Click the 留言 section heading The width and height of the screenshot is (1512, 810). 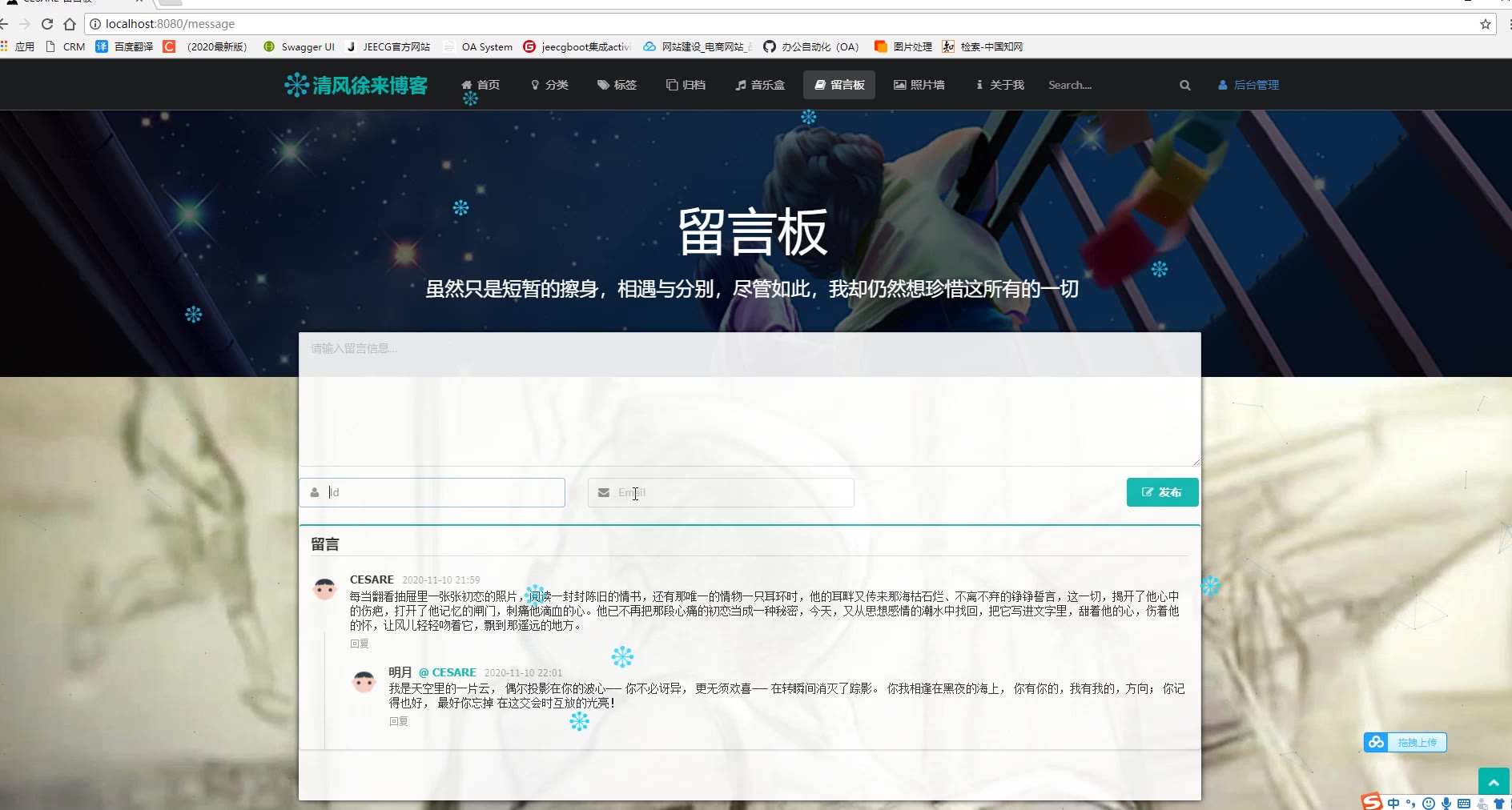[x=325, y=544]
